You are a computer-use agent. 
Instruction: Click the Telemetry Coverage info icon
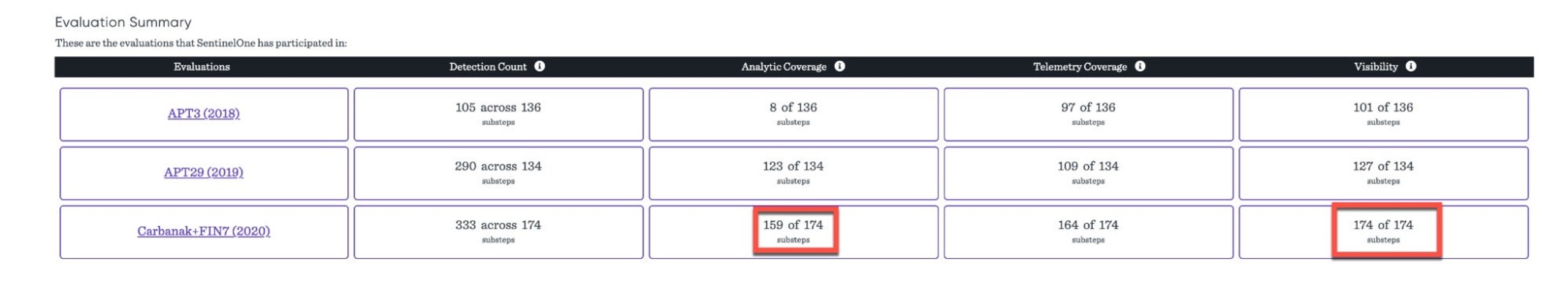(x=1139, y=66)
